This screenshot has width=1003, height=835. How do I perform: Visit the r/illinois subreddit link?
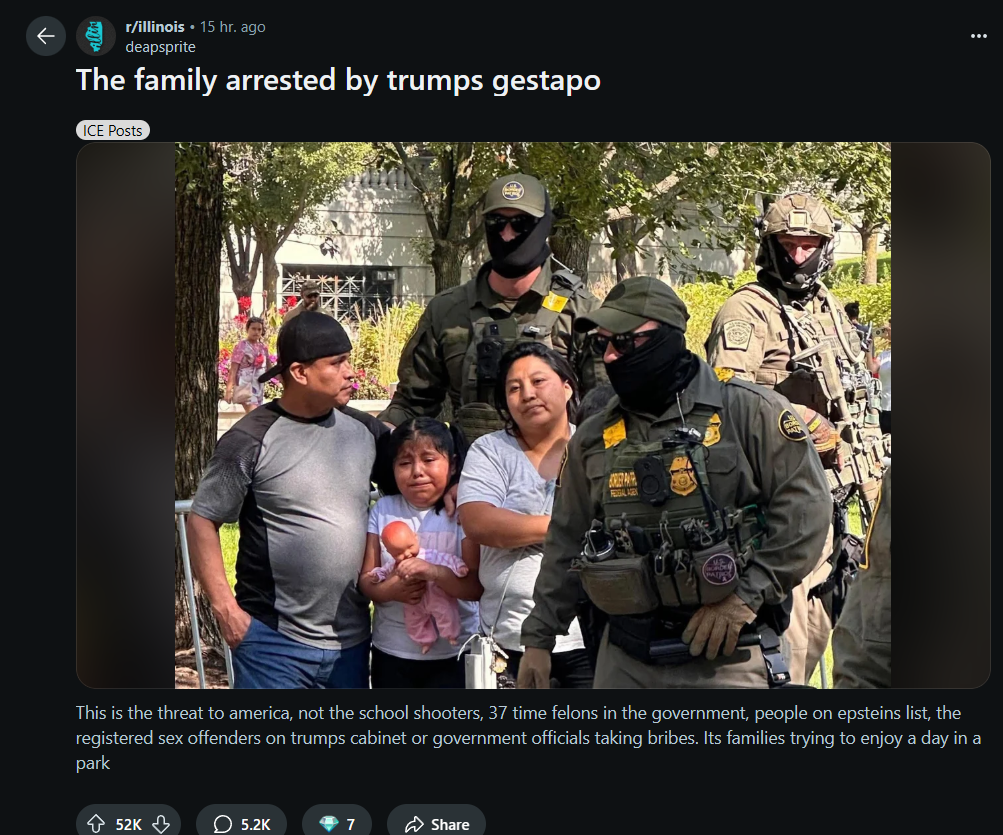(155, 27)
